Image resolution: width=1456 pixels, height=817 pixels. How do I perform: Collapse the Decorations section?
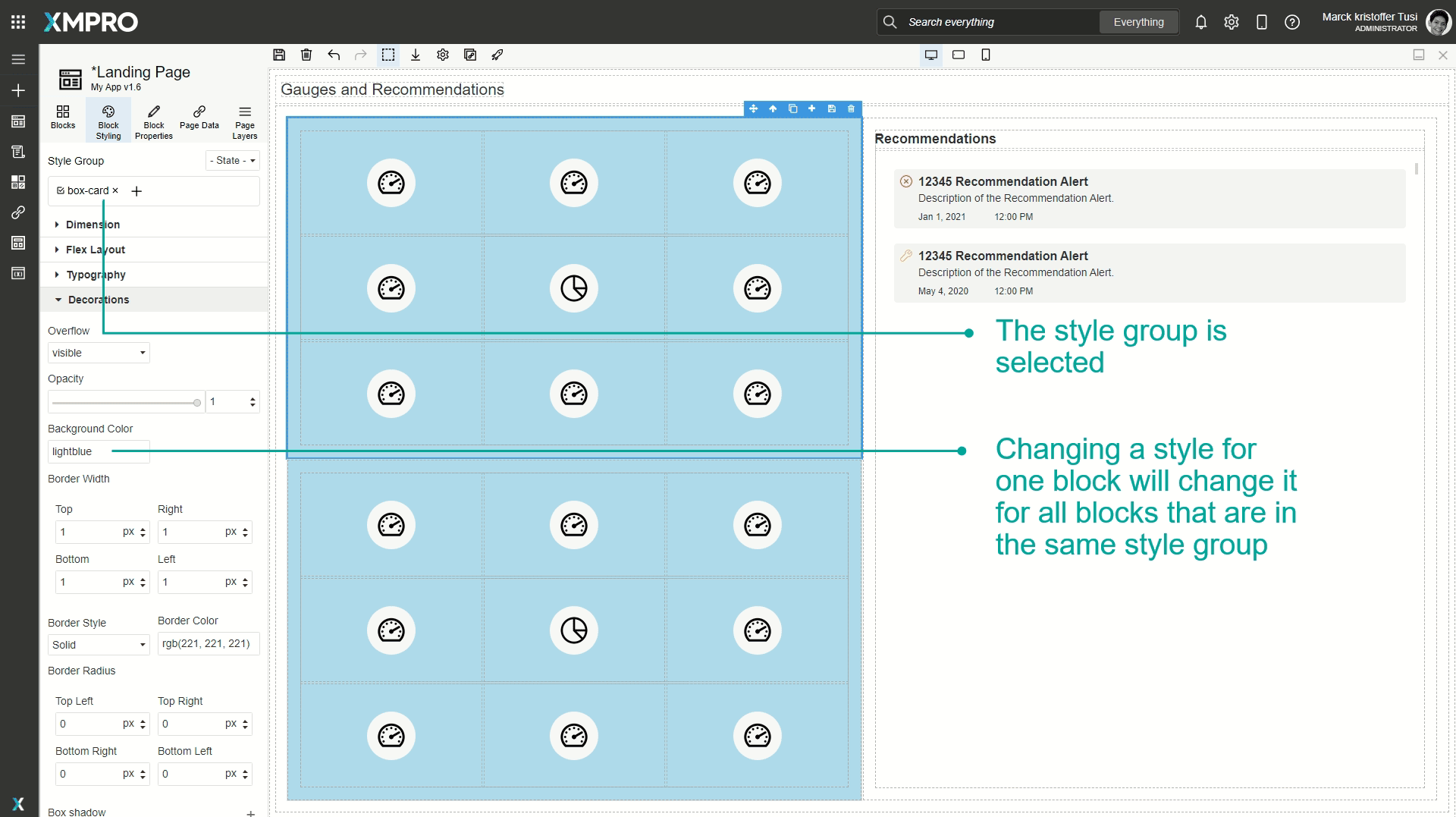tap(97, 299)
